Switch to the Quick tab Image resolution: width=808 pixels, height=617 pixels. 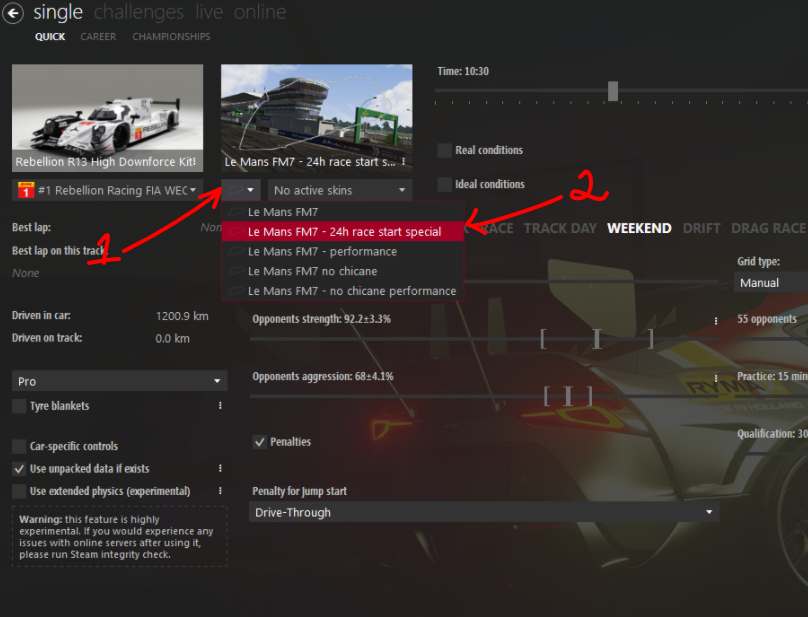pos(50,37)
